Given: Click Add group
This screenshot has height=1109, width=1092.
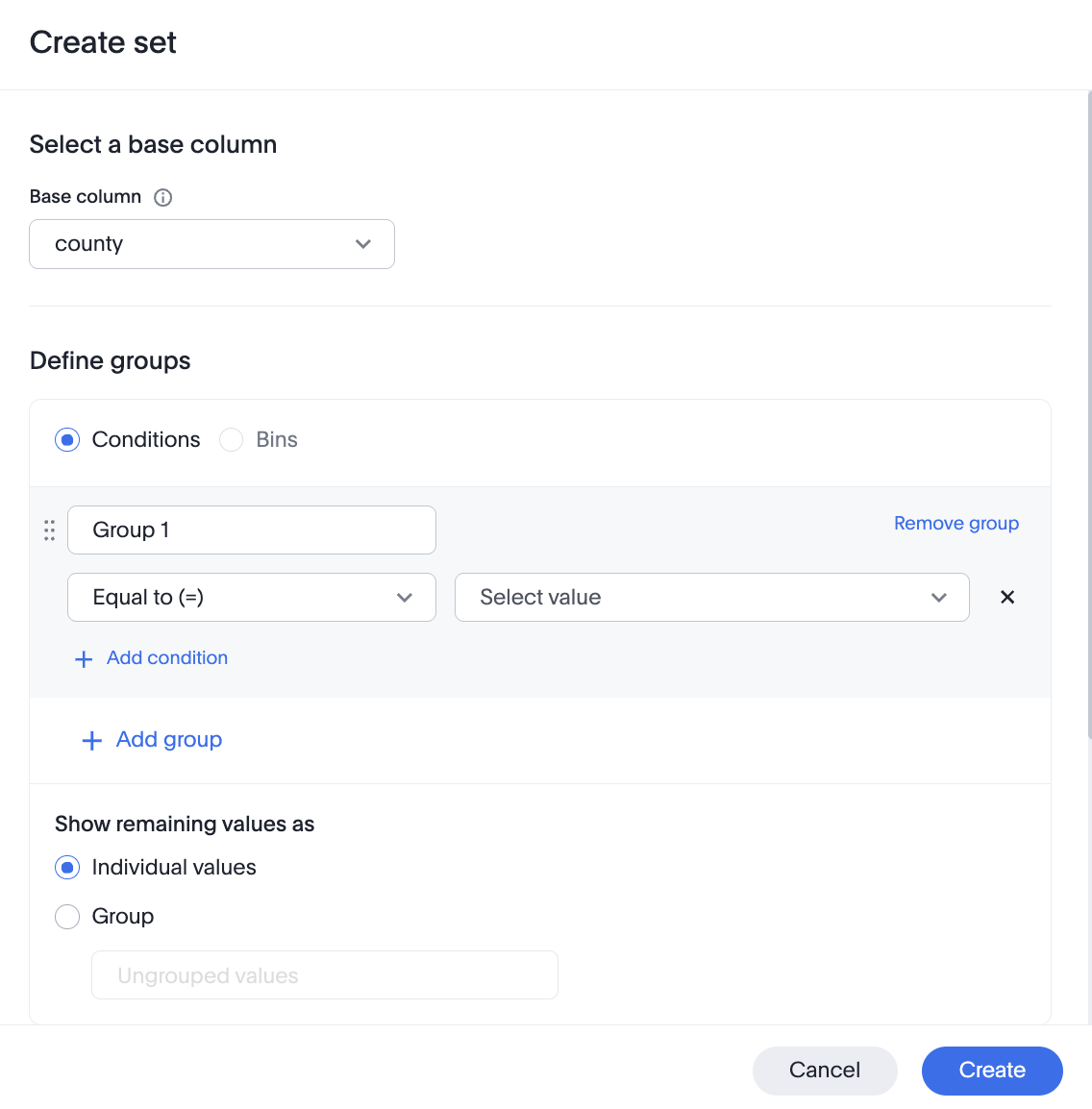Looking at the screenshot, I should (x=168, y=740).
